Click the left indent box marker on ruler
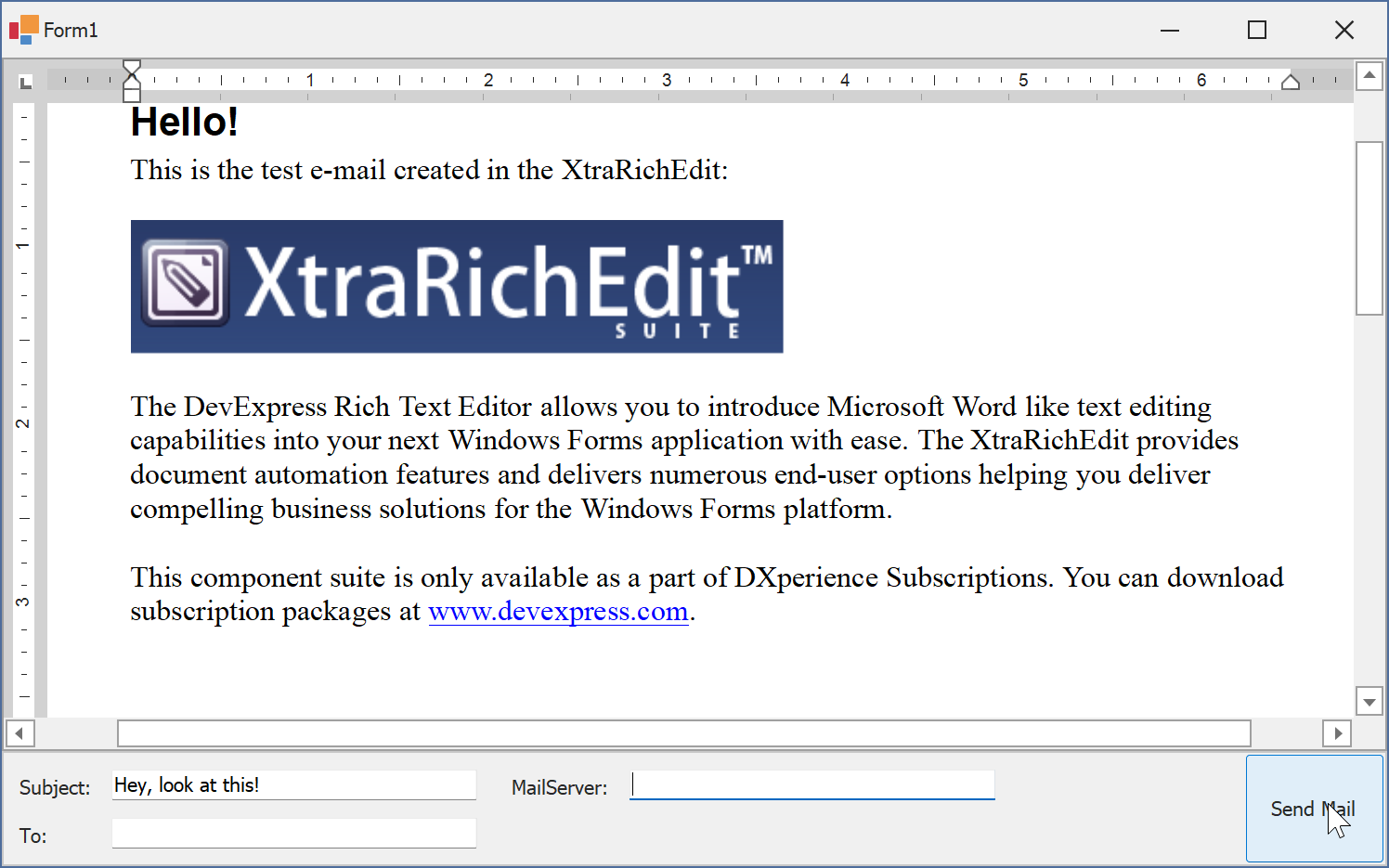This screenshot has width=1389, height=868. 132,95
